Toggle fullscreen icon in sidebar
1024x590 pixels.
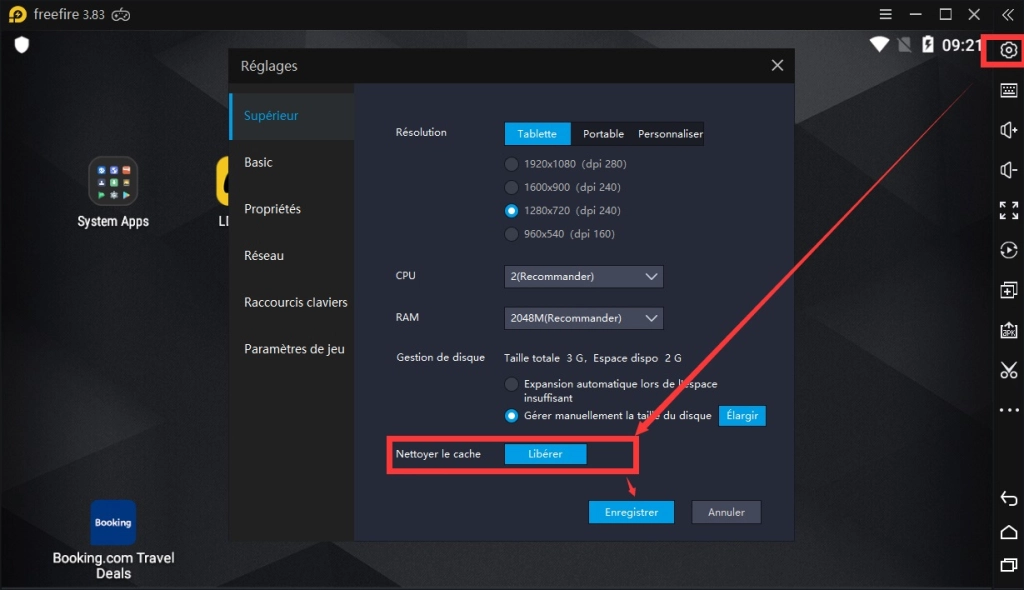(x=1008, y=210)
